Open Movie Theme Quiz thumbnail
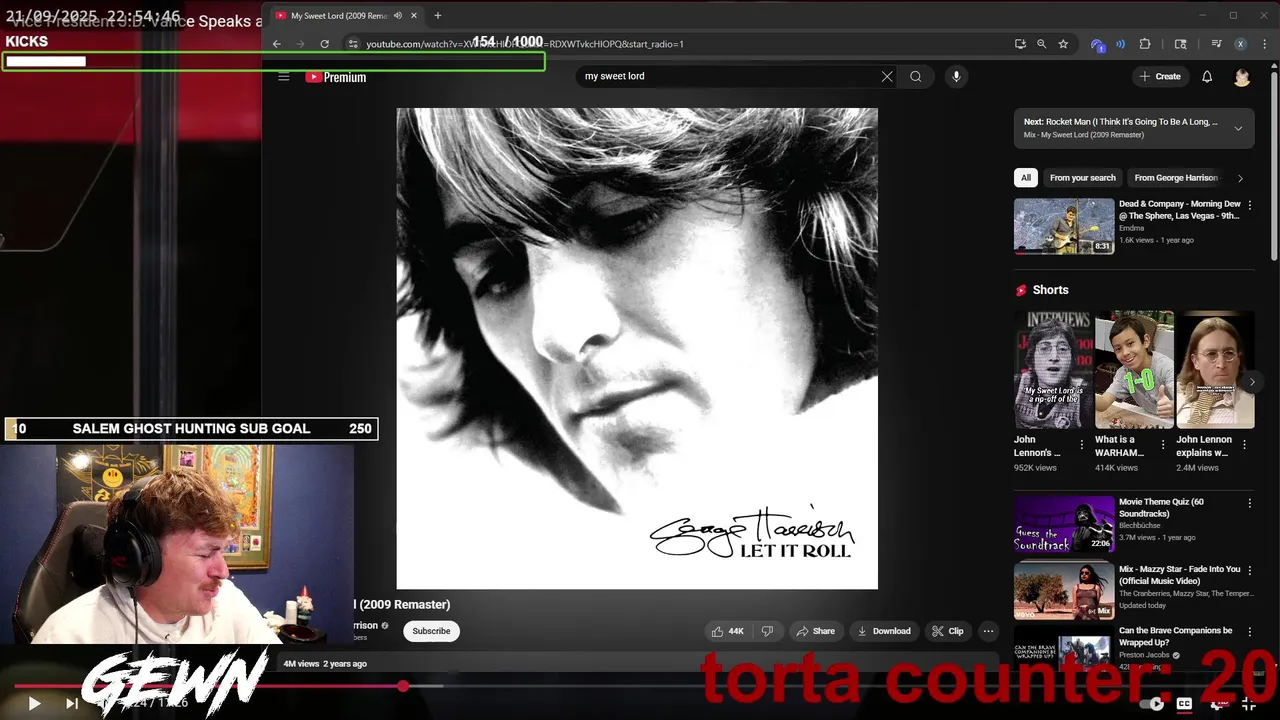The height and width of the screenshot is (720, 1280). (x=1064, y=524)
